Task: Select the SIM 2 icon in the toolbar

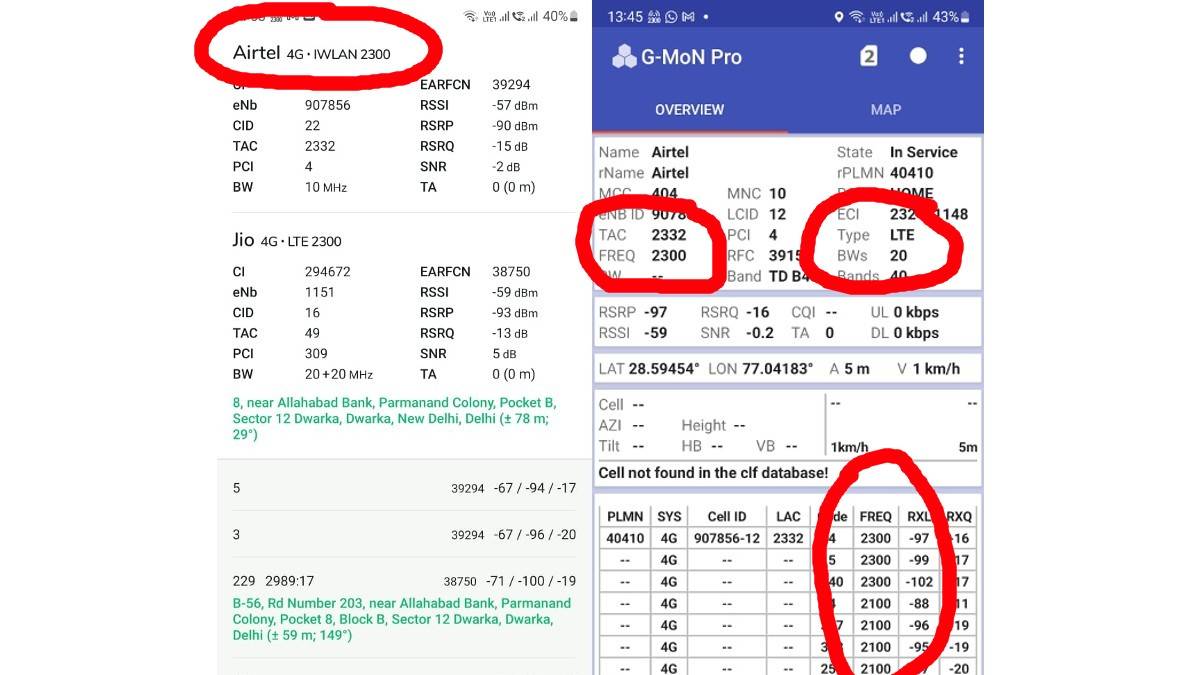Action: [868, 57]
